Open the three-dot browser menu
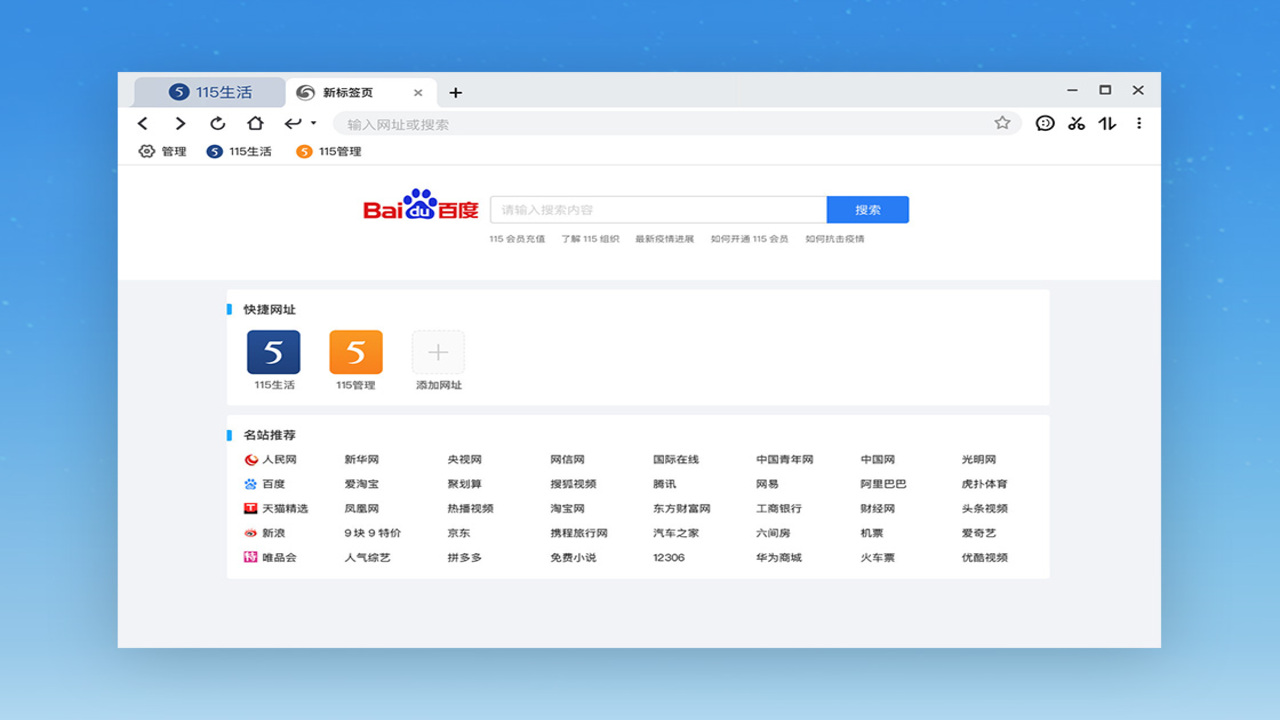This screenshot has height=720, width=1280. click(x=1139, y=123)
